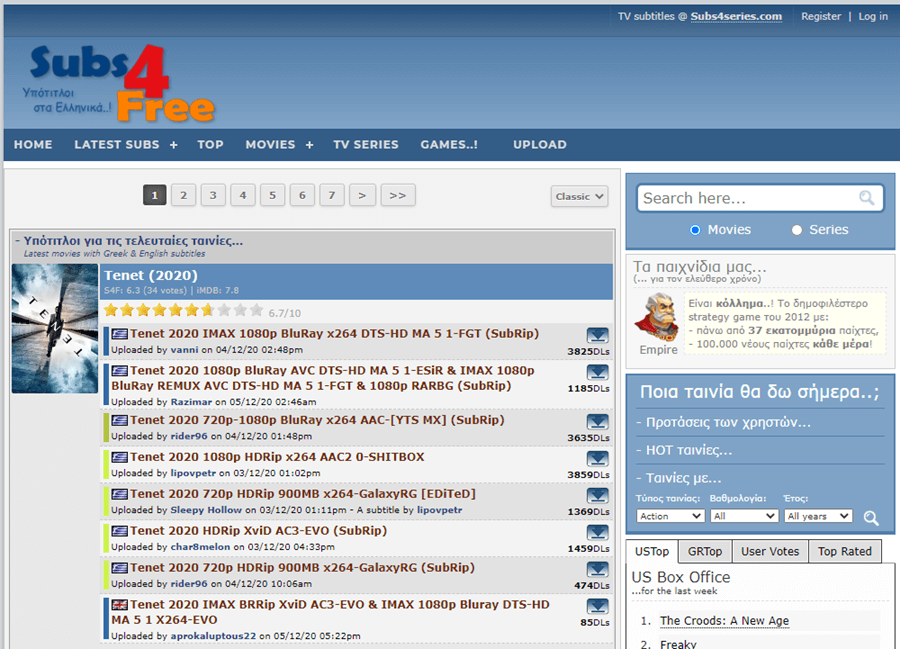Open the Classic view dropdown
This screenshot has height=649, width=900.
[579, 196]
